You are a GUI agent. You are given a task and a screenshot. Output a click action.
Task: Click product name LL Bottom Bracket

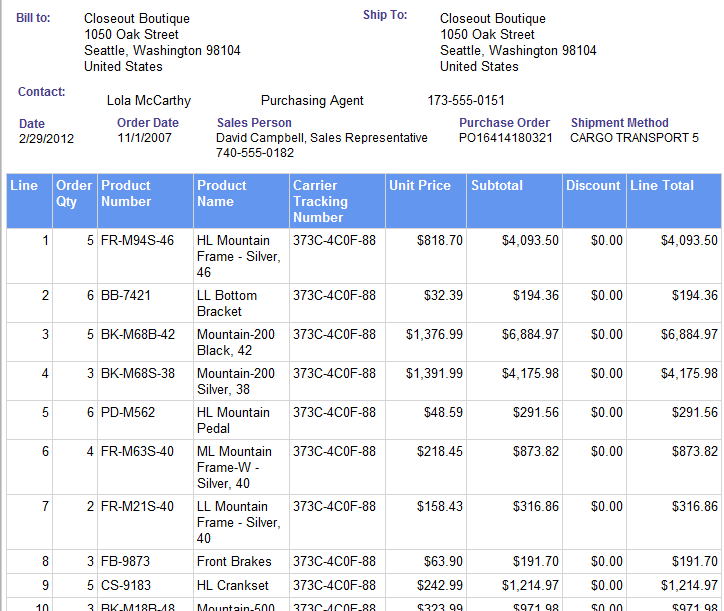tap(227, 303)
